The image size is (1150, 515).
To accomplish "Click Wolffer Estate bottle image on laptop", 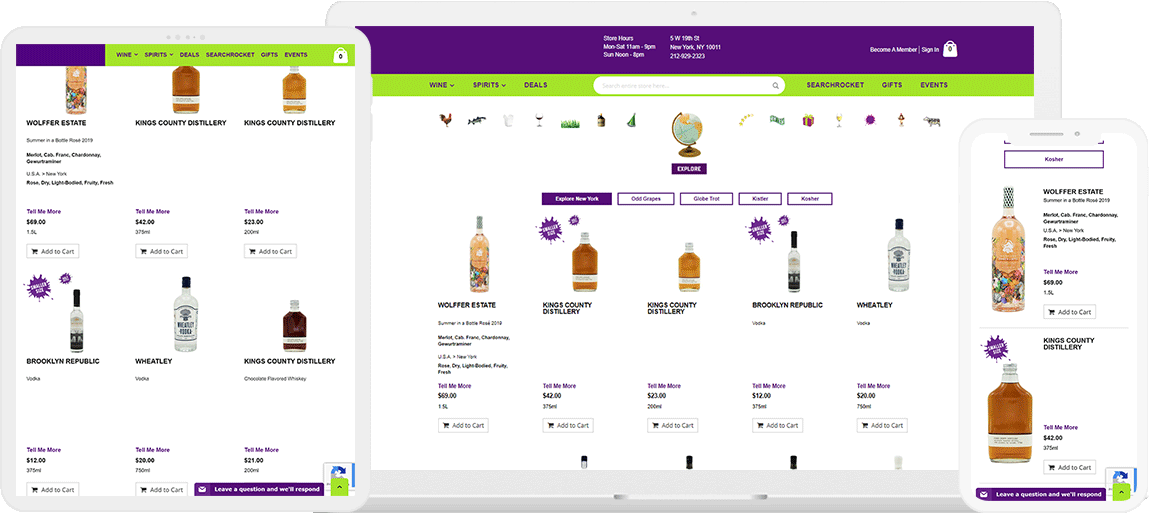I will click(480, 254).
